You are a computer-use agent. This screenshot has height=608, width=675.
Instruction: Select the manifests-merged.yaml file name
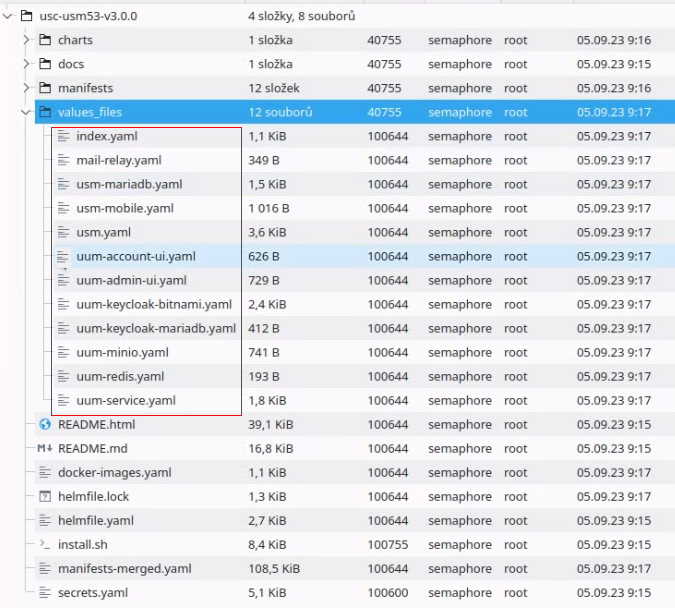coord(124,569)
